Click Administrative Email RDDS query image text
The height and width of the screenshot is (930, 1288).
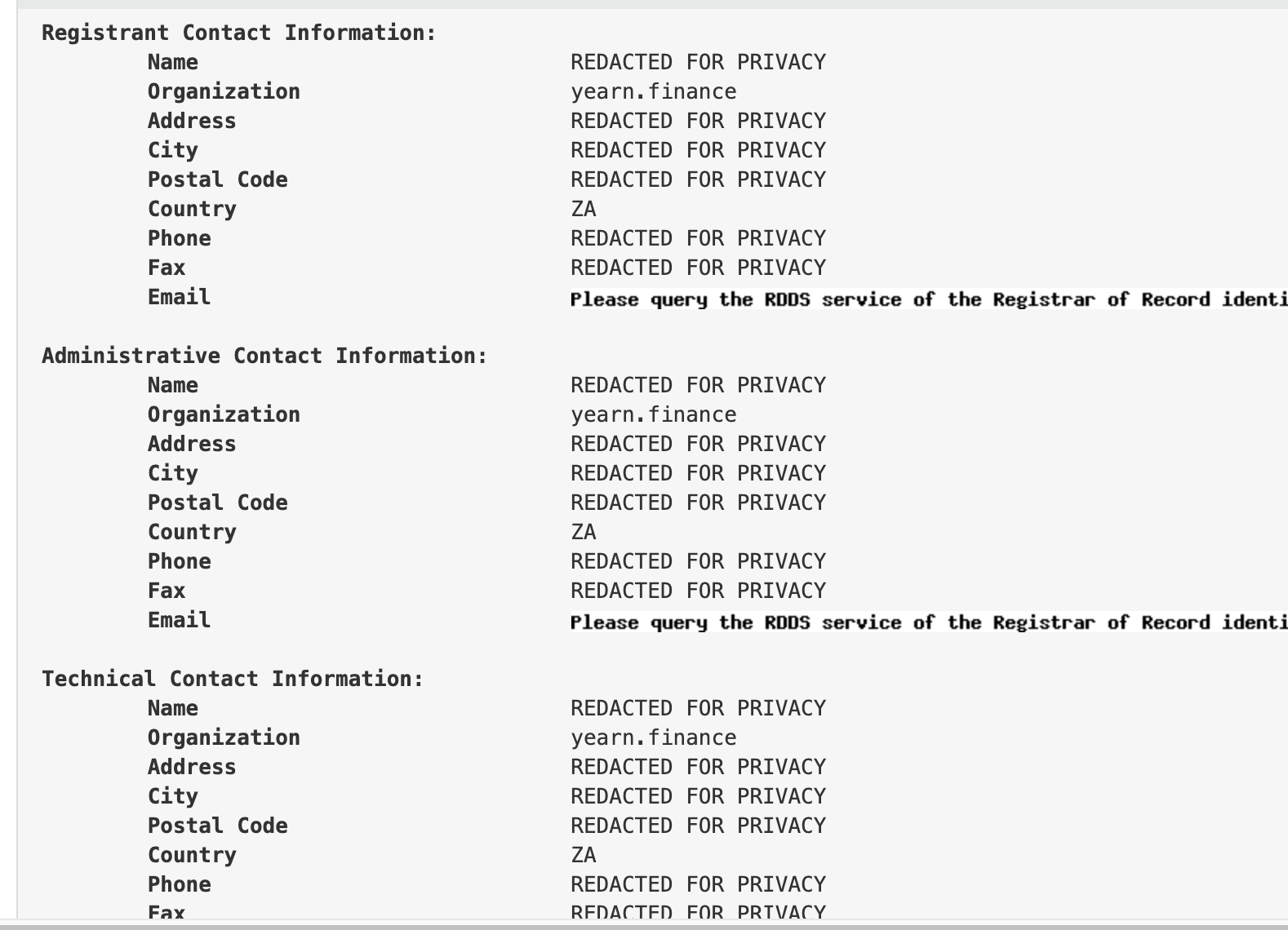pos(929,622)
